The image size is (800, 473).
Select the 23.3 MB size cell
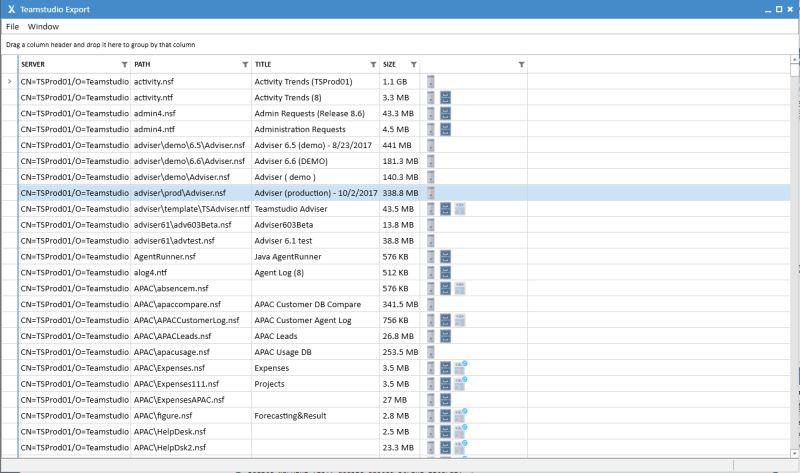coord(400,447)
